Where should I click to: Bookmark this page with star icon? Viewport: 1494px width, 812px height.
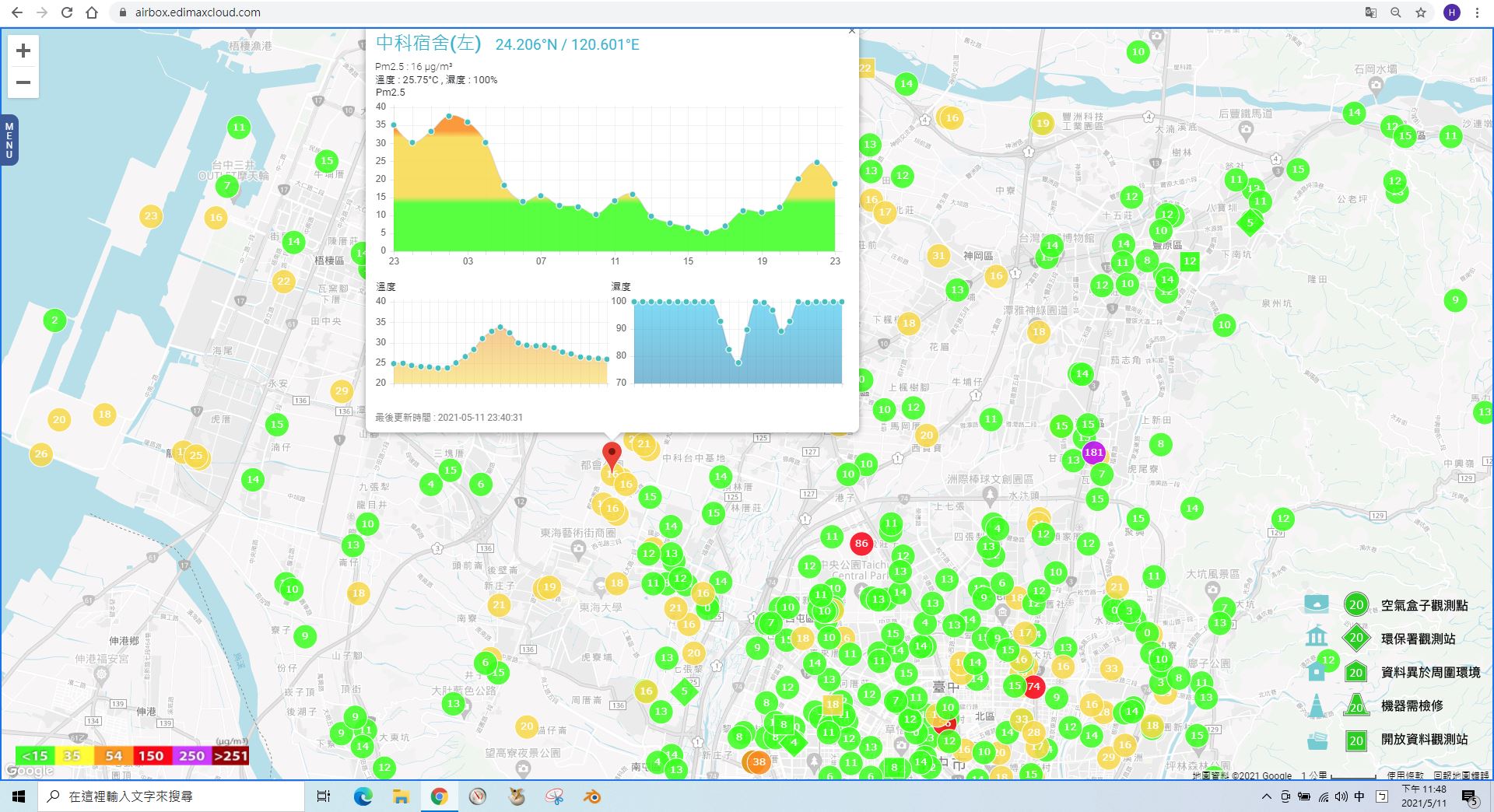coord(1421,12)
